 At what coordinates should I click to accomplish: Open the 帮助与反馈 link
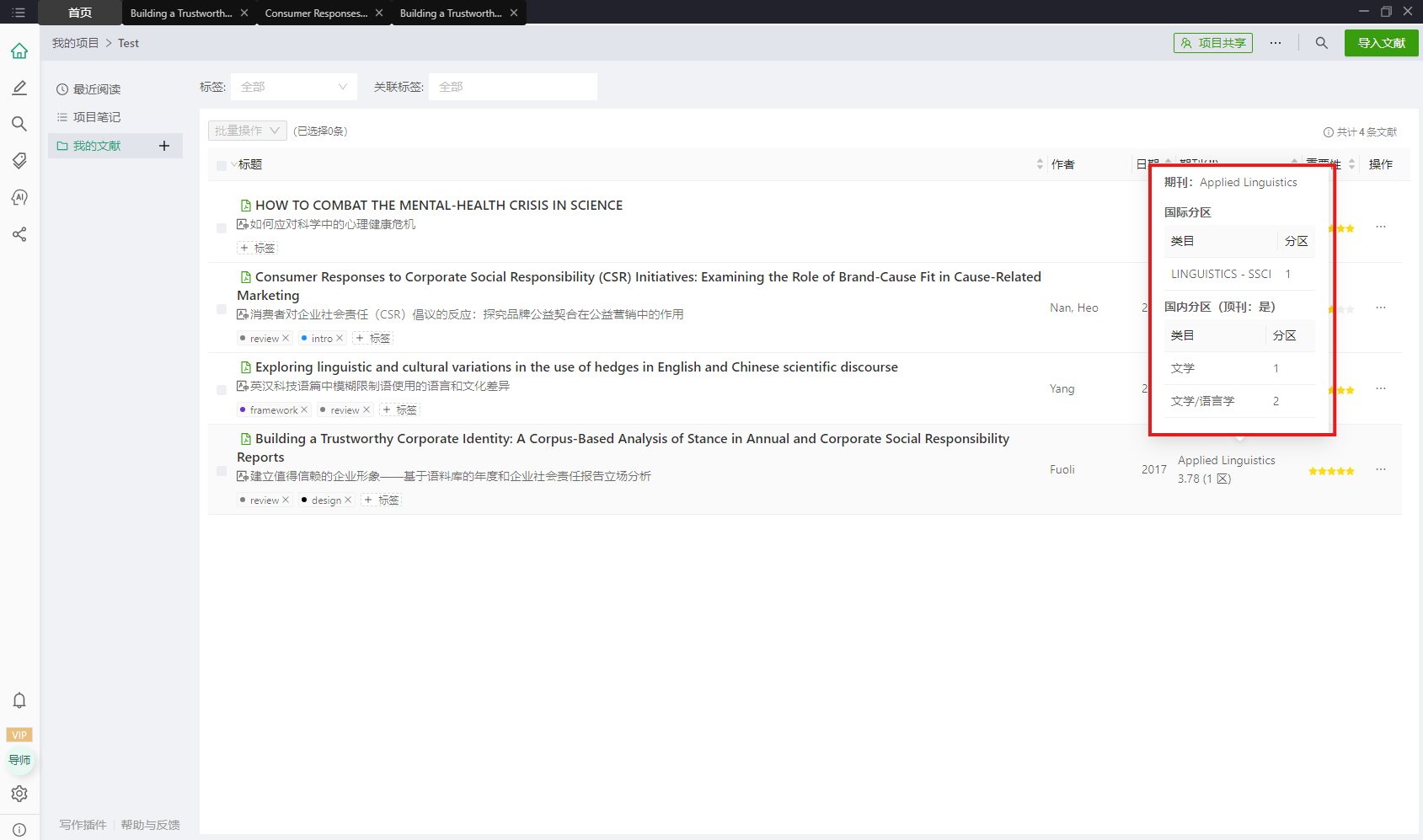coord(150,825)
